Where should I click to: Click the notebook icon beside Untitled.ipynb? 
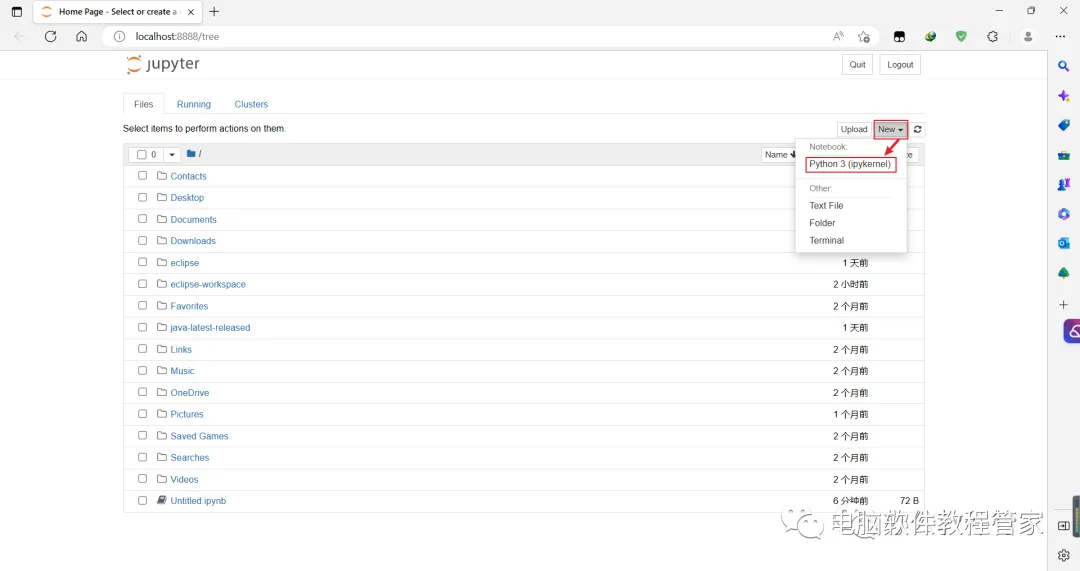point(162,500)
